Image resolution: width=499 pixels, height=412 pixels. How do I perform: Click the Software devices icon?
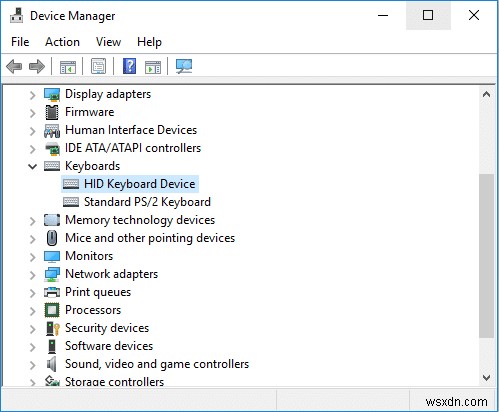52,346
